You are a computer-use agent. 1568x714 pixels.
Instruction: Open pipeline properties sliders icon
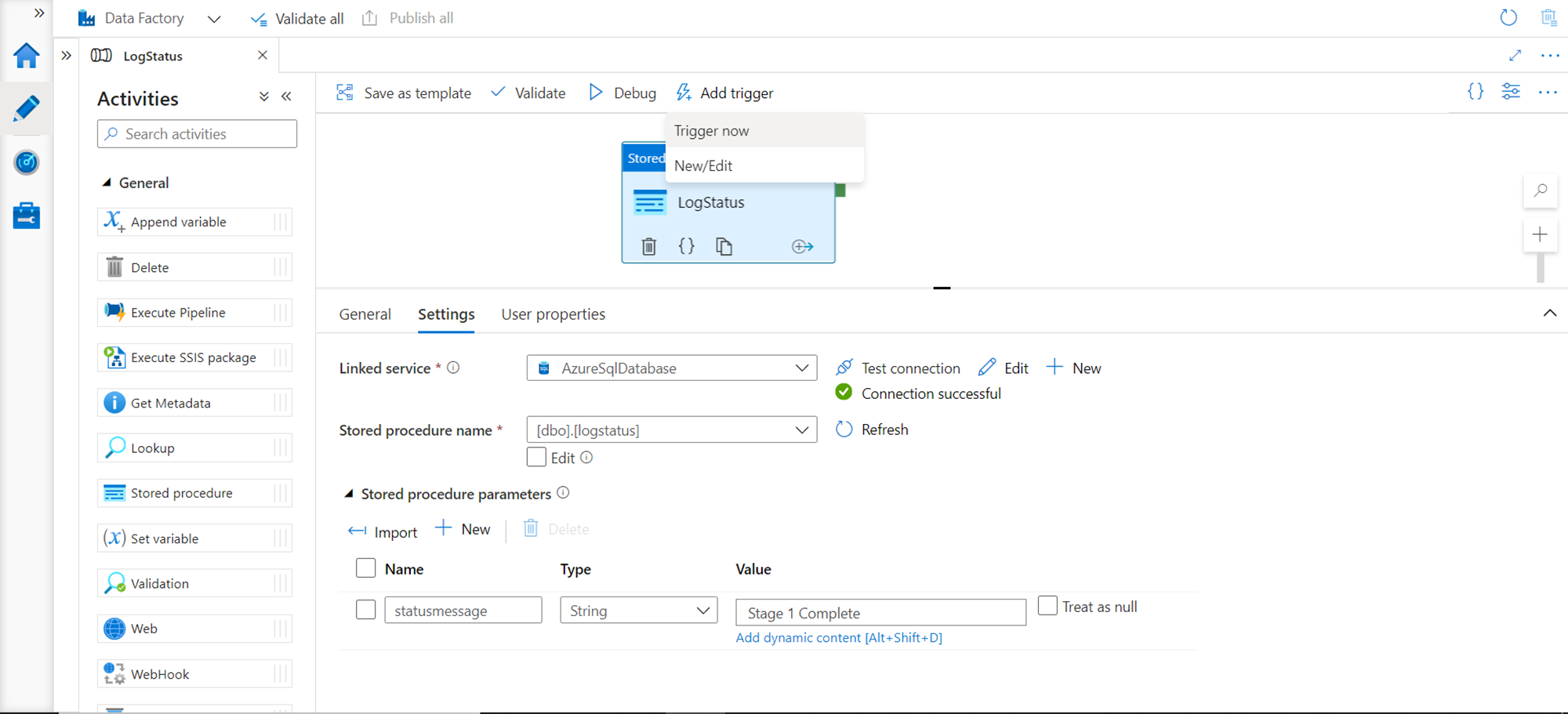(x=1511, y=92)
